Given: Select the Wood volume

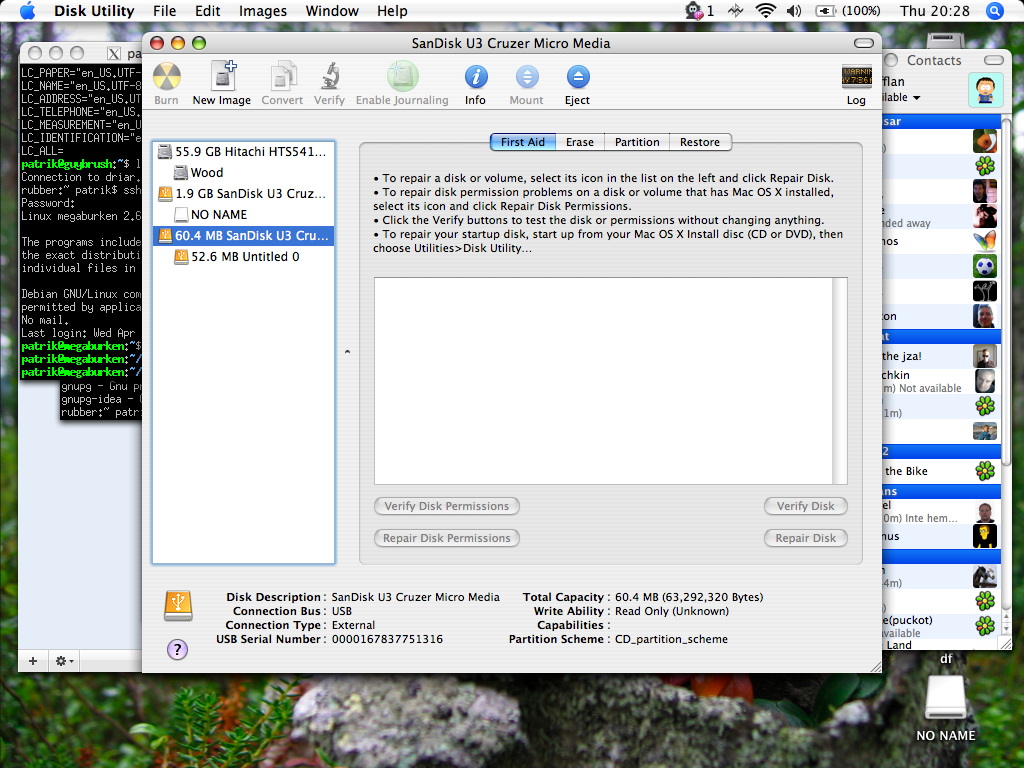Looking at the screenshot, I should 244,172.
